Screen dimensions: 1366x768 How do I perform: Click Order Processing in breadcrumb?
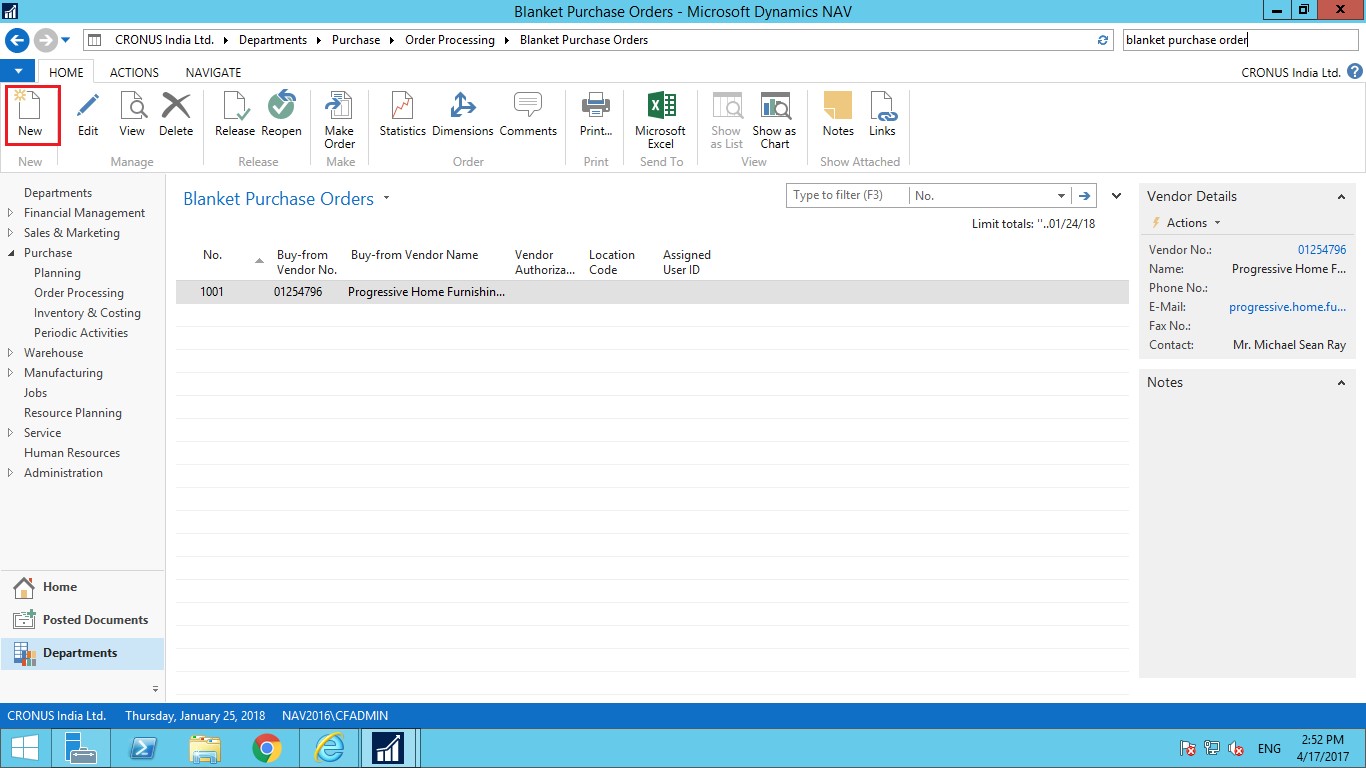[x=450, y=40]
